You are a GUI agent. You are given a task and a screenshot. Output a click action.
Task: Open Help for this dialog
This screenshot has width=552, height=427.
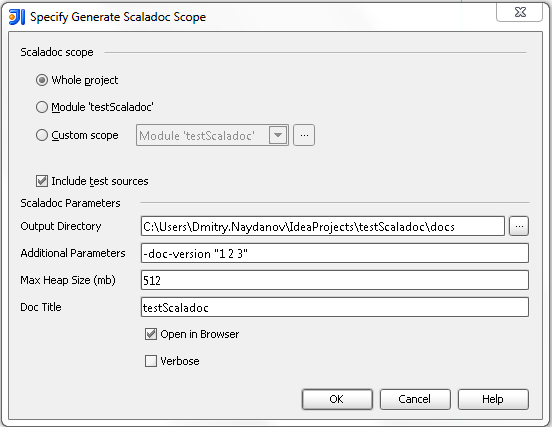point(493,399)
